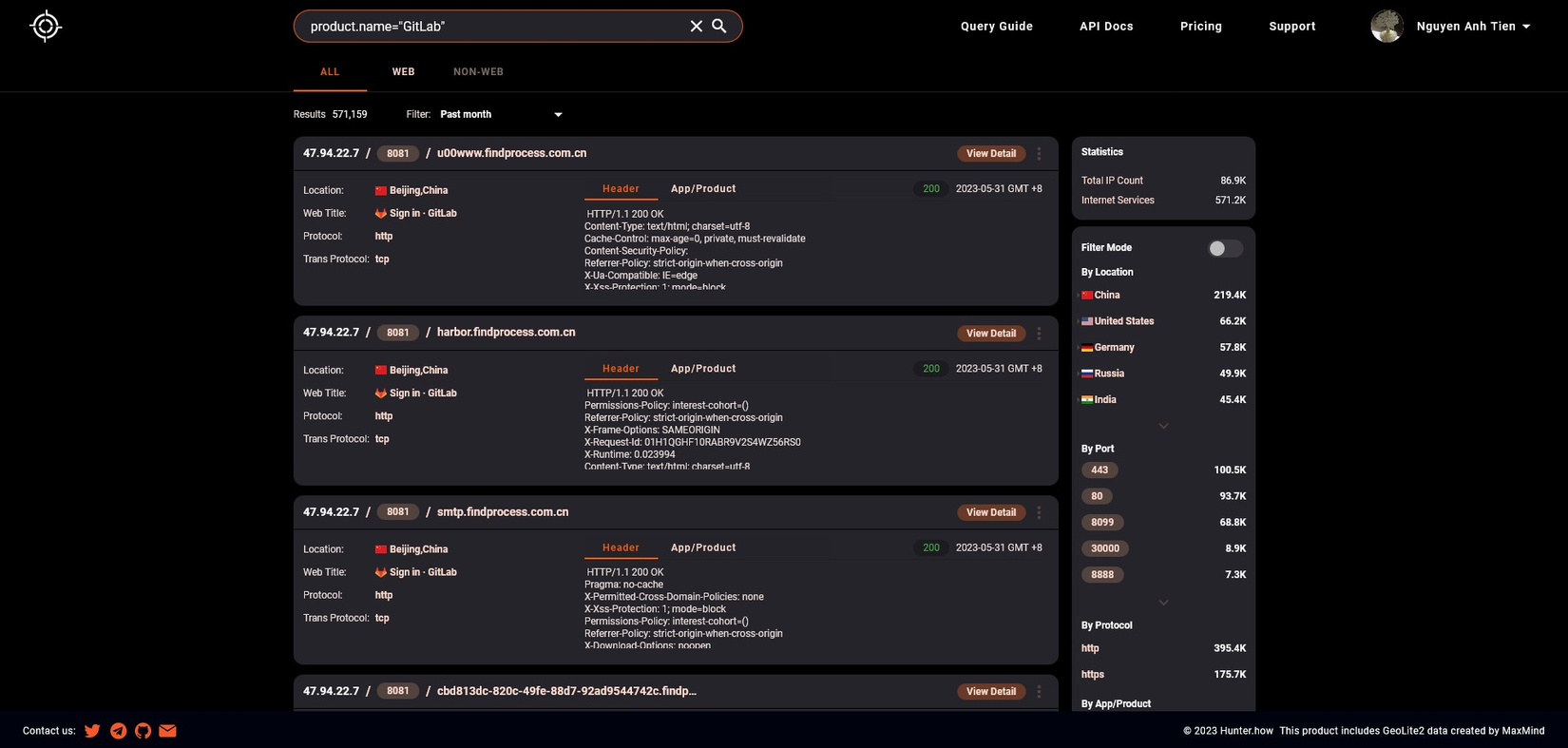Filter by port 8888
Viewport: 1568px width, 748px height.
coord(1102,575)
